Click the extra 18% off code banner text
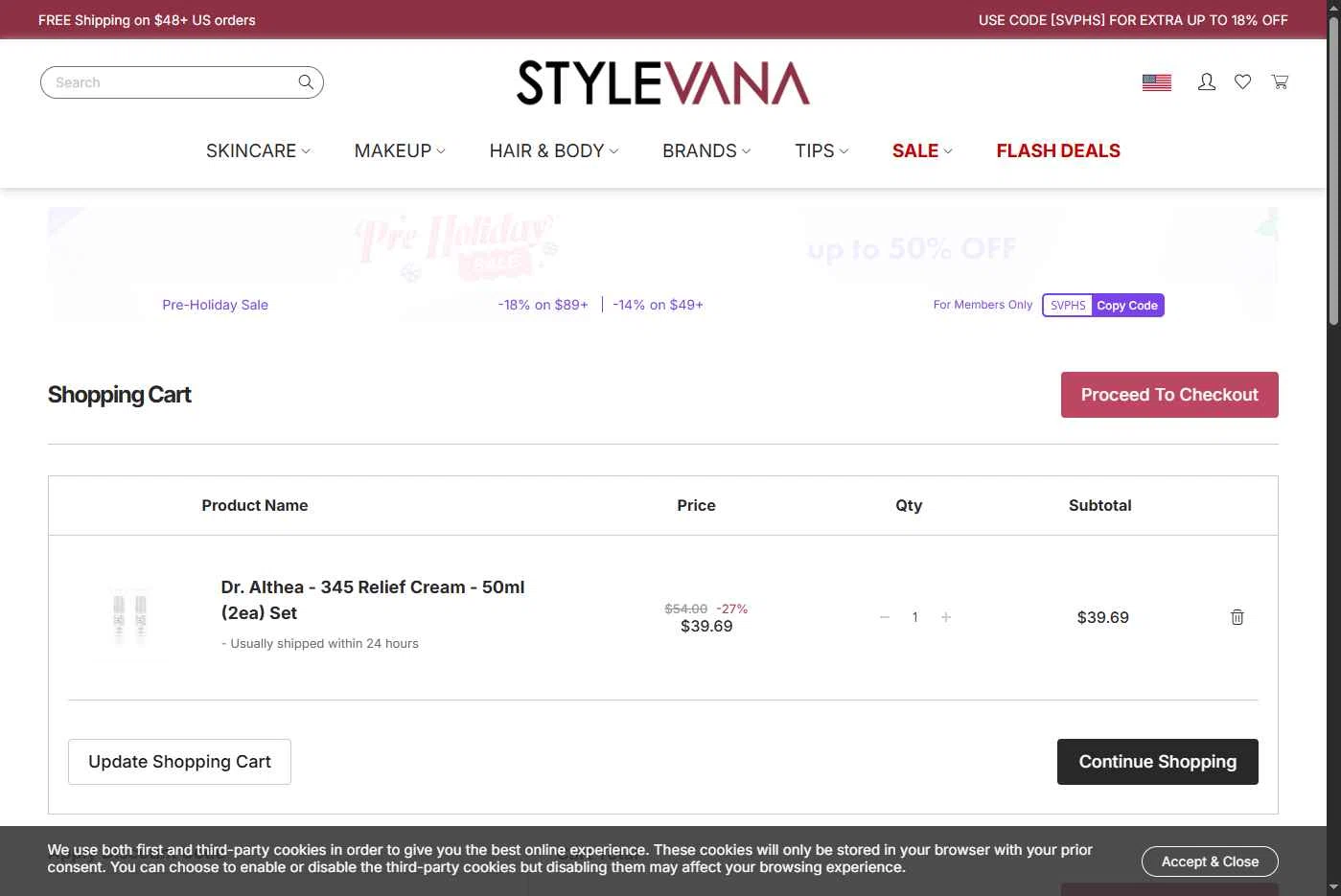The width and height of the screenshot is (1341, 896). pos(1133,20)
